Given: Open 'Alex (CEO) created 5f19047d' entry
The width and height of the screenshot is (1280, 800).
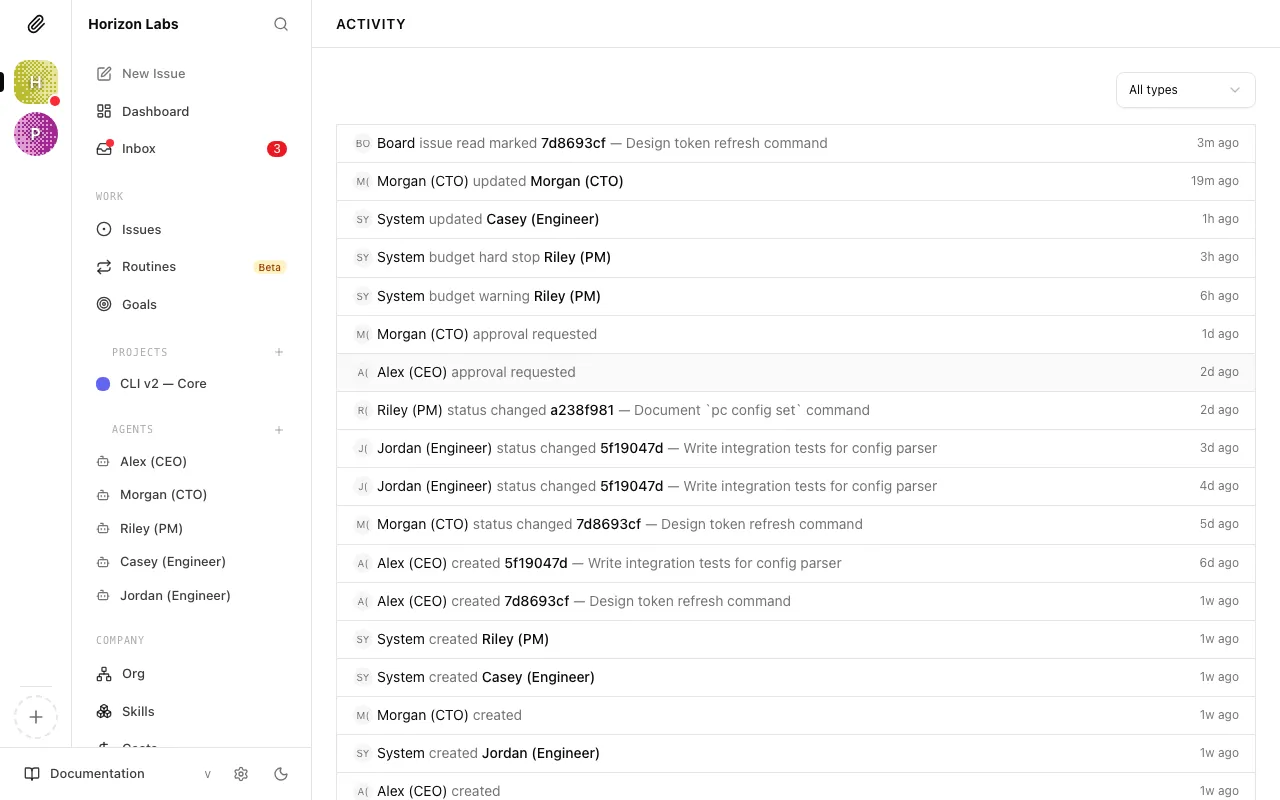Looking at the screenshot, I should (796, 563).
